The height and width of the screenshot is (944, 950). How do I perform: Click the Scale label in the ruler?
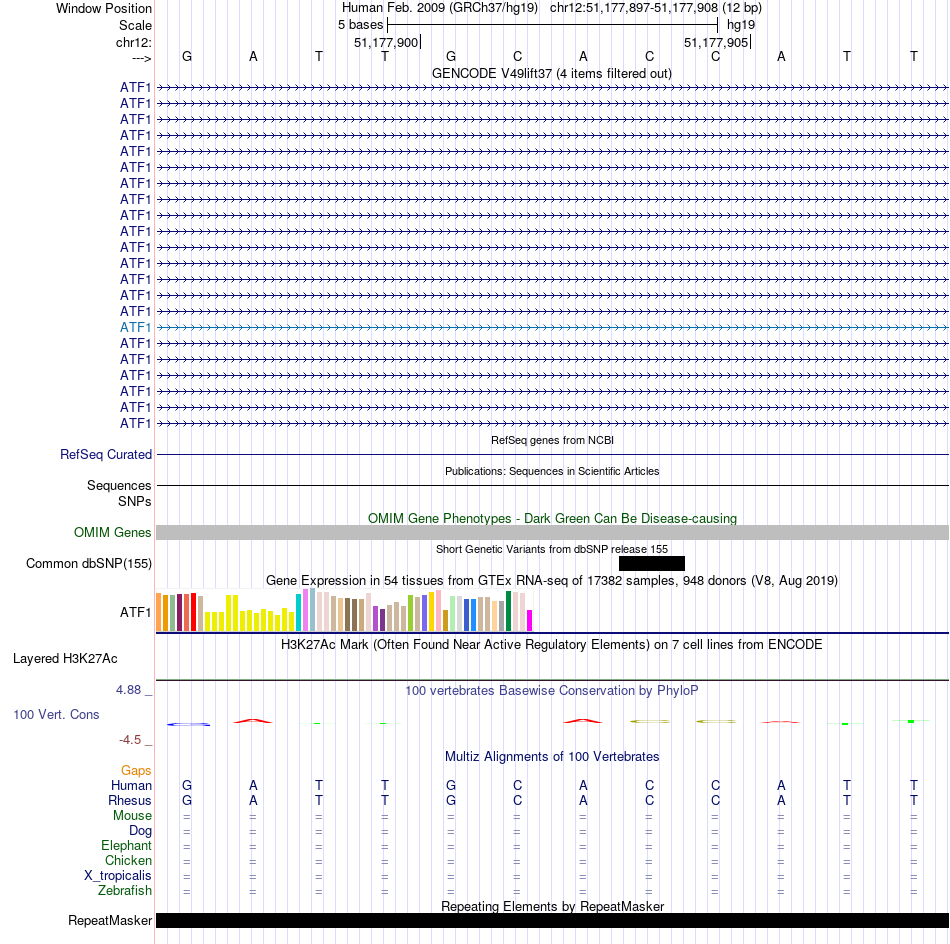click(135, 25)
